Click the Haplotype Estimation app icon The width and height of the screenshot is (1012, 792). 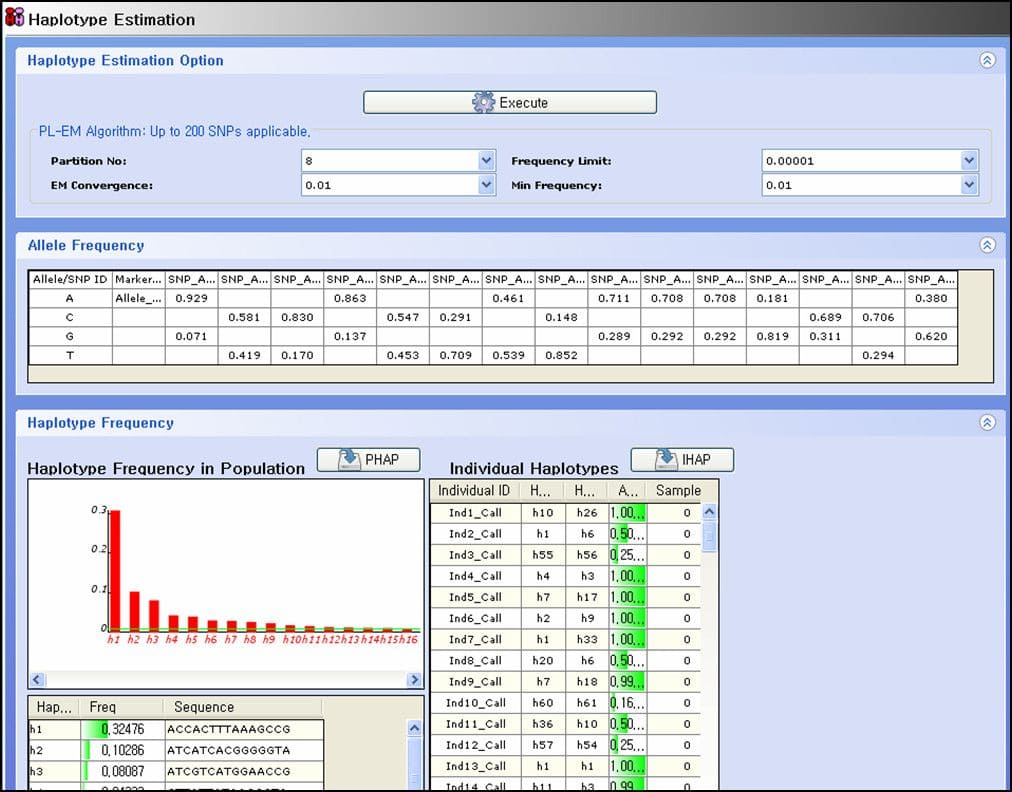14,18
